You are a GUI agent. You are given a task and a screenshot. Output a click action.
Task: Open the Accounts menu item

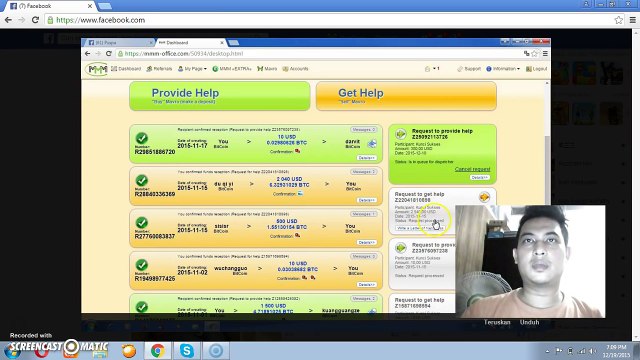point(296,69)
